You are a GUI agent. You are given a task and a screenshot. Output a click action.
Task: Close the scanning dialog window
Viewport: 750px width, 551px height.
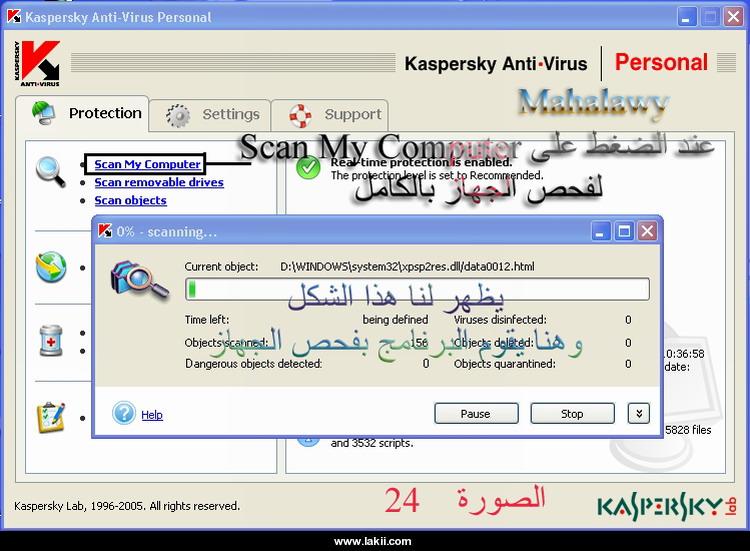click(x=647, y=231)
